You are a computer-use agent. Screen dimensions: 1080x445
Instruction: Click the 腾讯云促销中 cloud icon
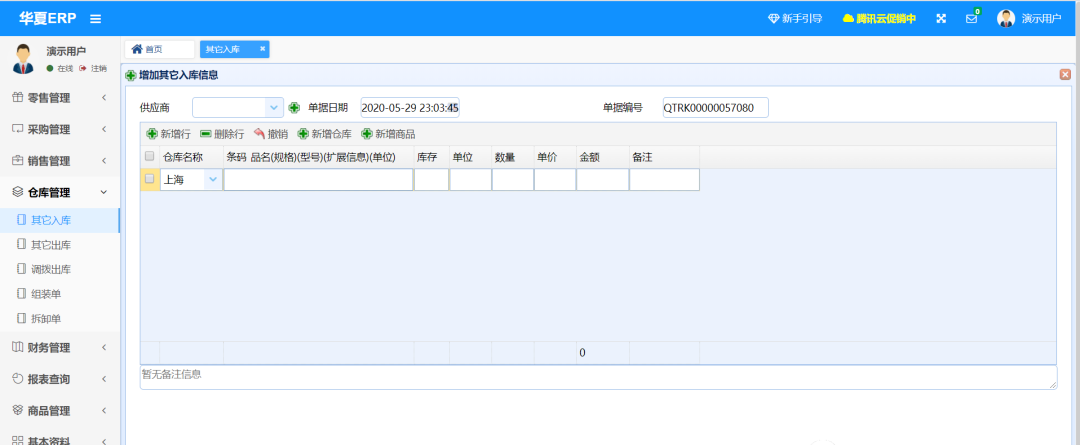tap(848, 19)
